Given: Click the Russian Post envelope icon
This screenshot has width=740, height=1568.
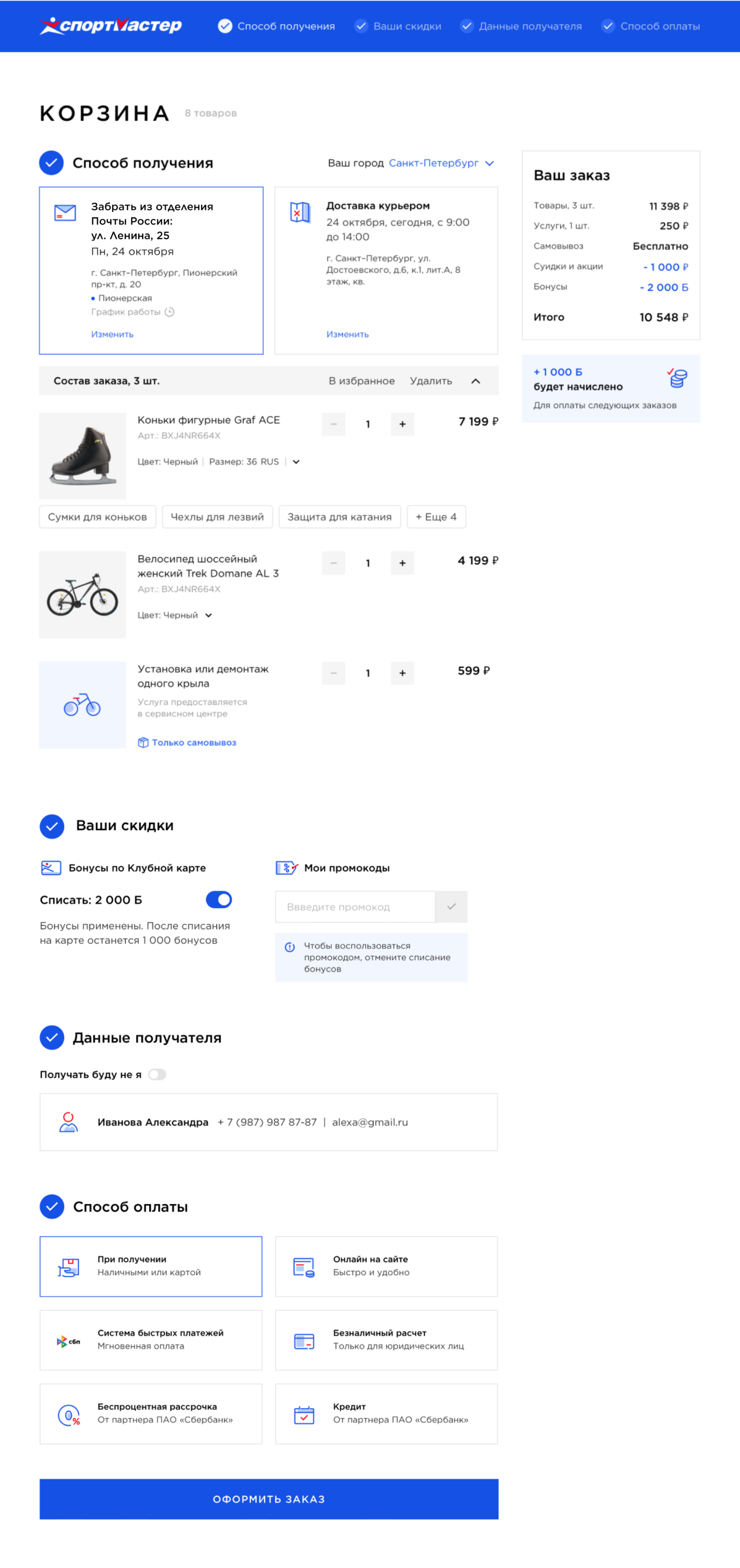Looking at the screenshot, I should pos(65,212).
